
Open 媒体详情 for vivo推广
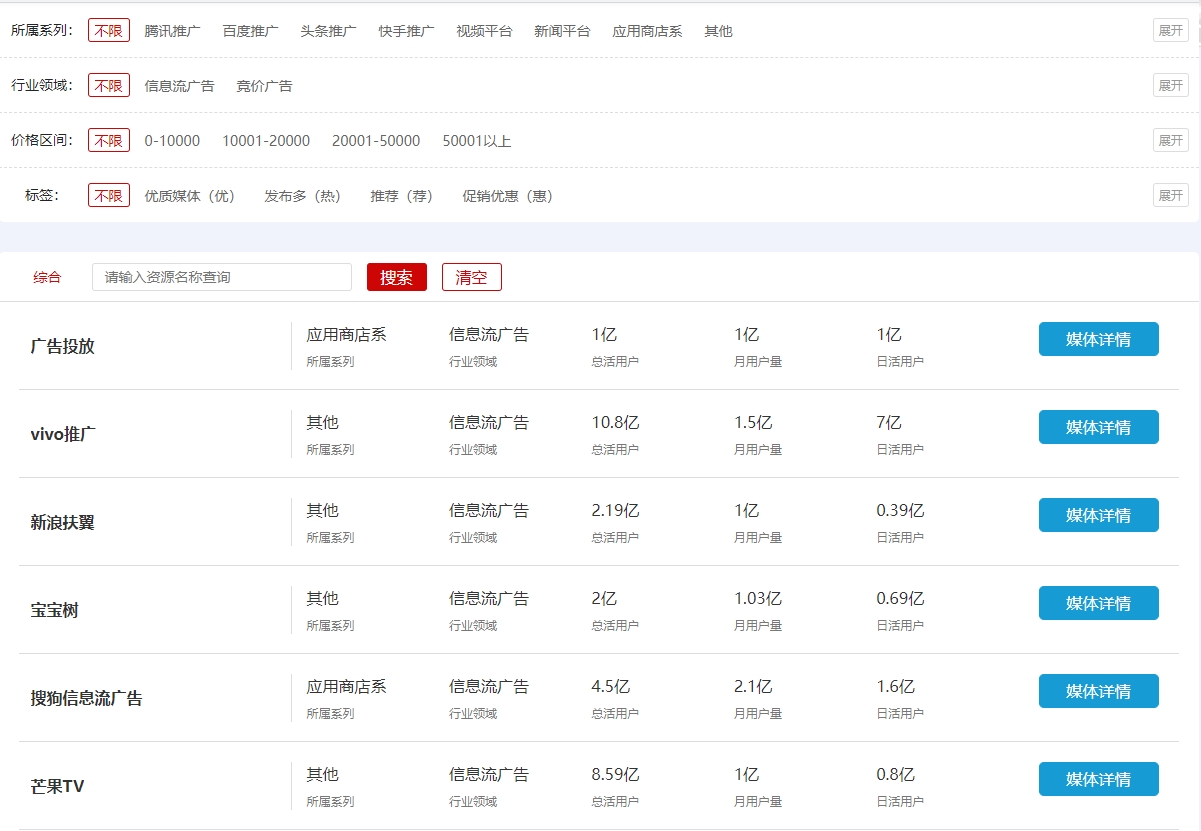pos(1098,427)
